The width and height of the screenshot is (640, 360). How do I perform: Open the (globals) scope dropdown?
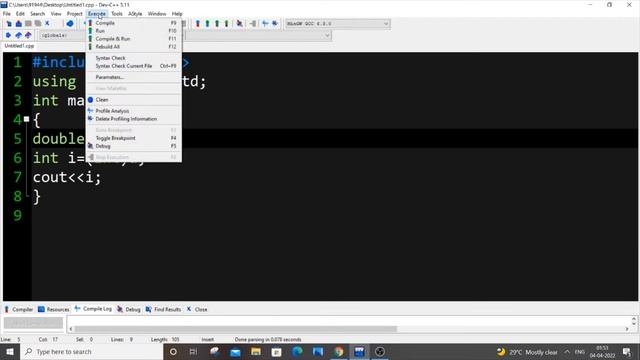[63, 36]
